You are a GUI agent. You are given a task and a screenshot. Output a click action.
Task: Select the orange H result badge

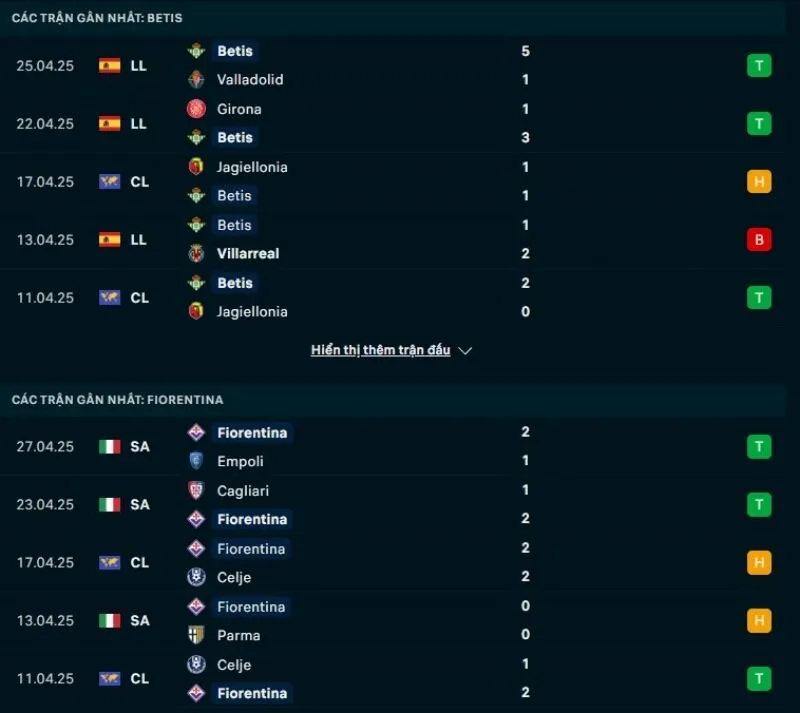click(759, 181)
